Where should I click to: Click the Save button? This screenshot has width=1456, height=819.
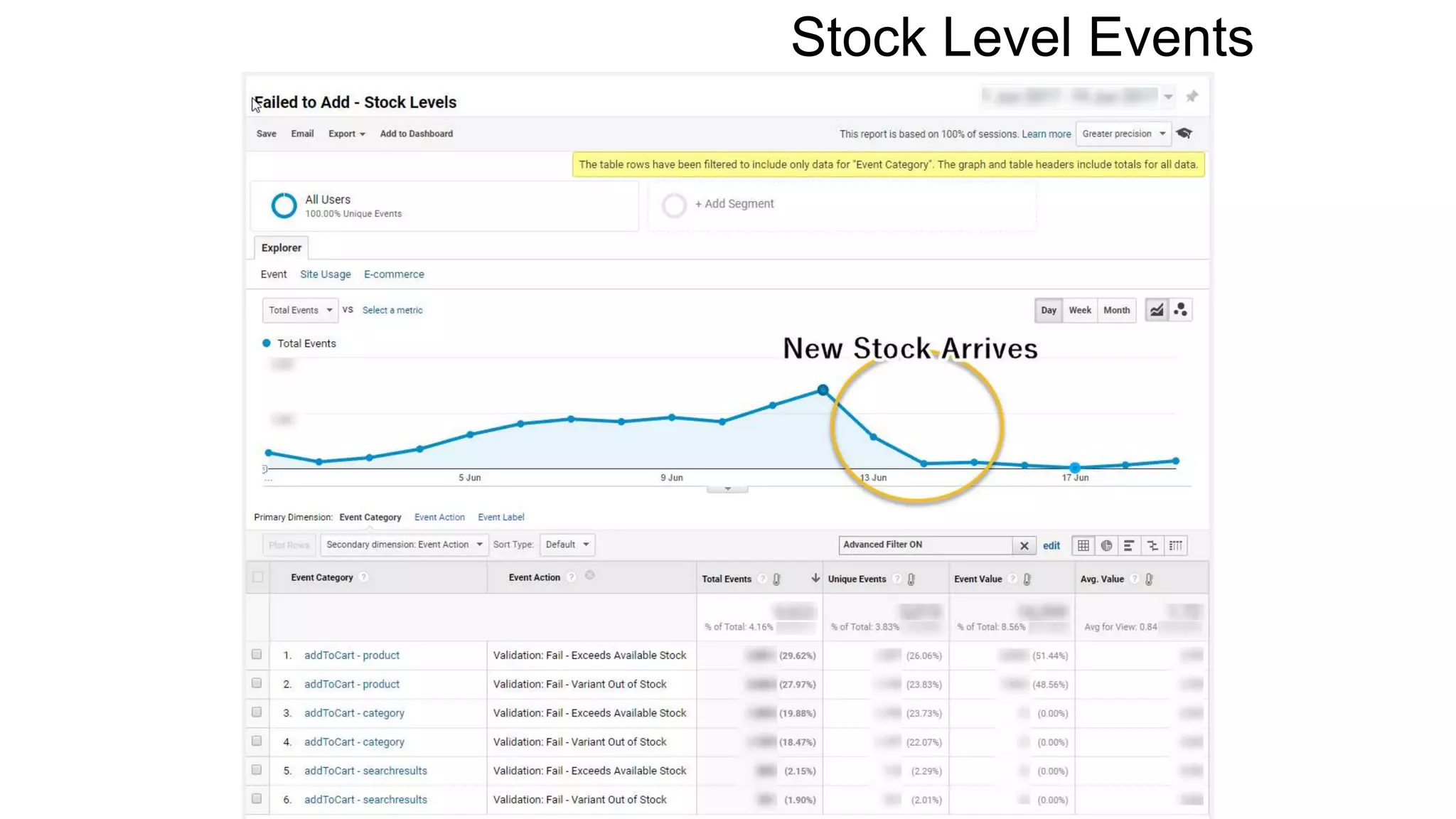coord(267,134)
